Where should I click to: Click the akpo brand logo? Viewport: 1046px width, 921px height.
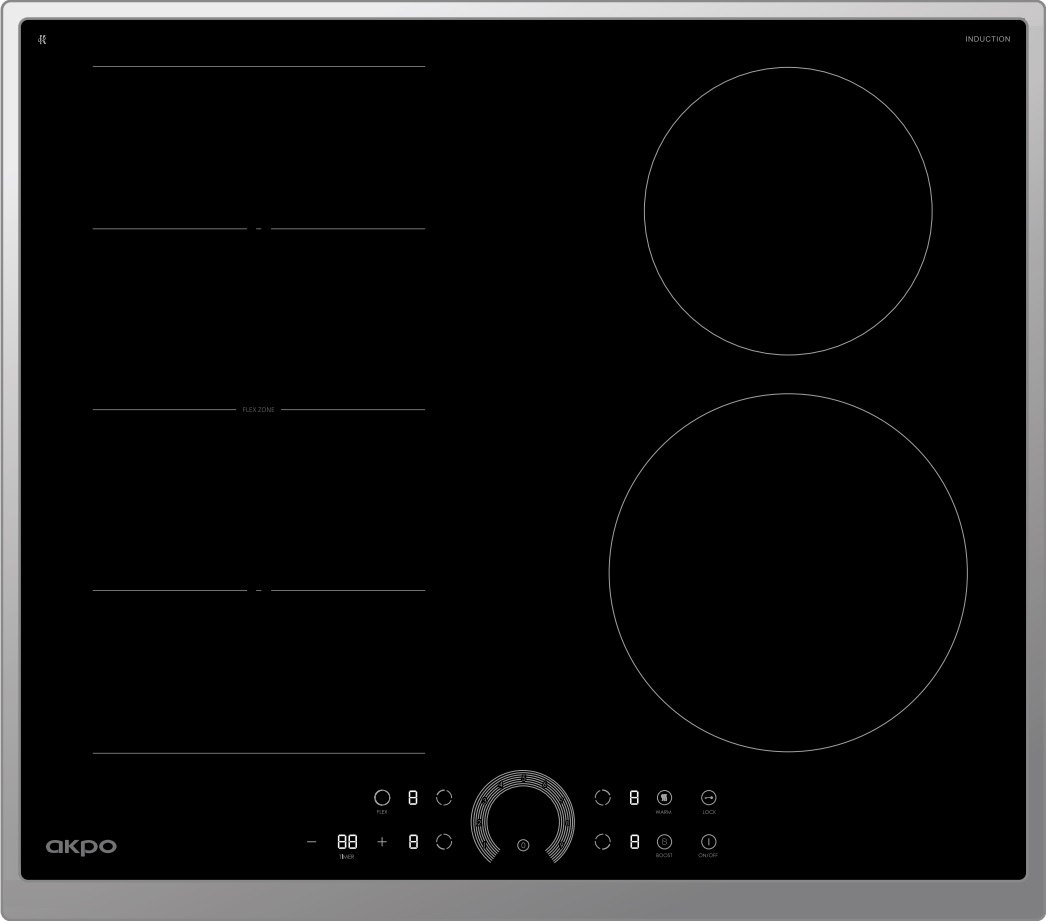81,847
